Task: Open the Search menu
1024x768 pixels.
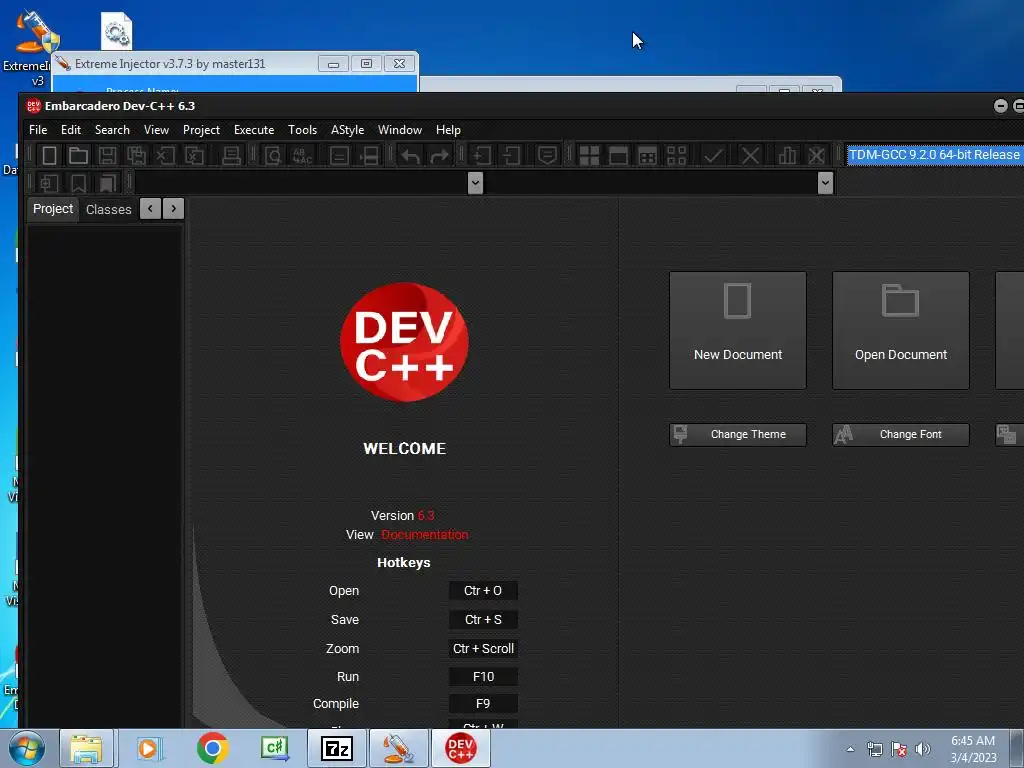Action: point(112,130)
